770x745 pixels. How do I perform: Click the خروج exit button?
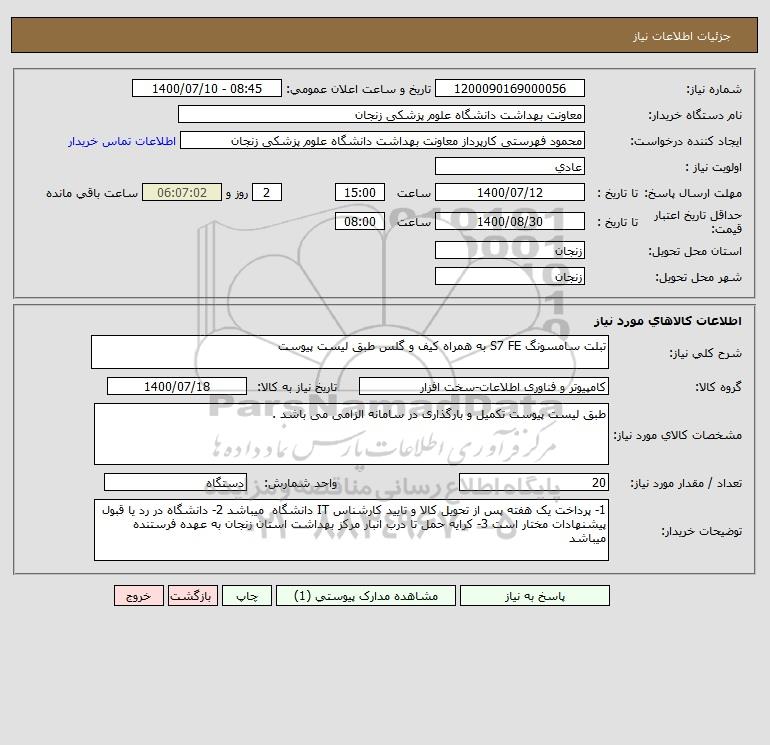click(138, 596)
